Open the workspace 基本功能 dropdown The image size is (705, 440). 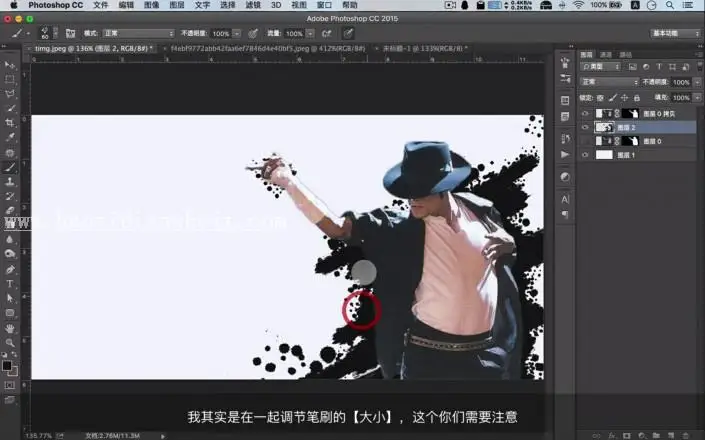[675, 33]
